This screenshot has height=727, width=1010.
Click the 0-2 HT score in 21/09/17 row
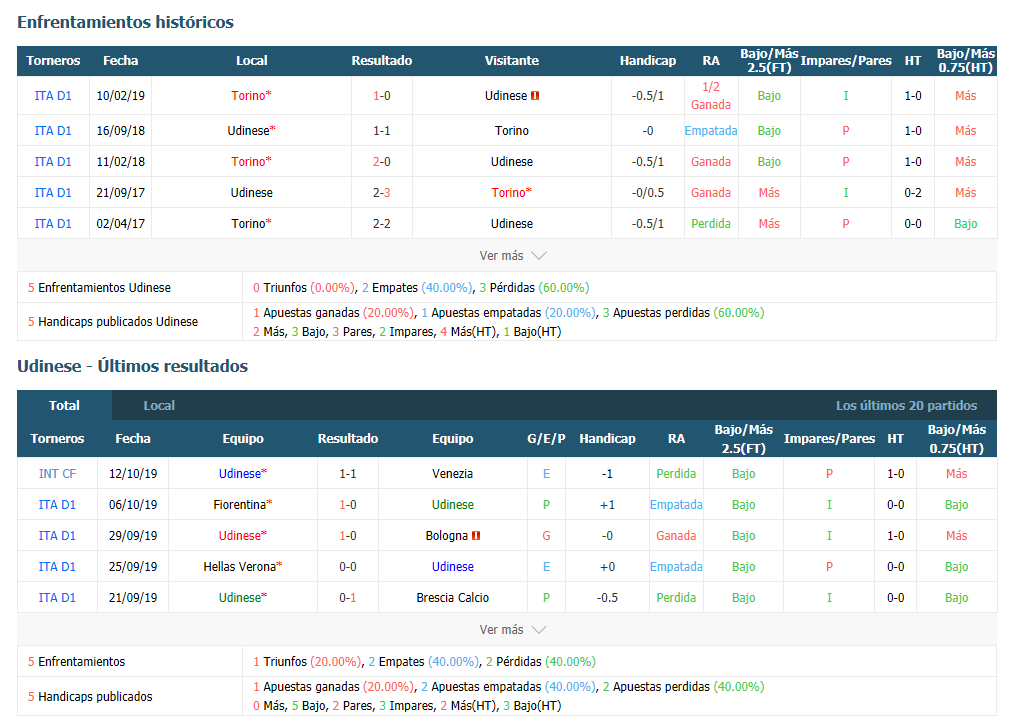[913, 193]
